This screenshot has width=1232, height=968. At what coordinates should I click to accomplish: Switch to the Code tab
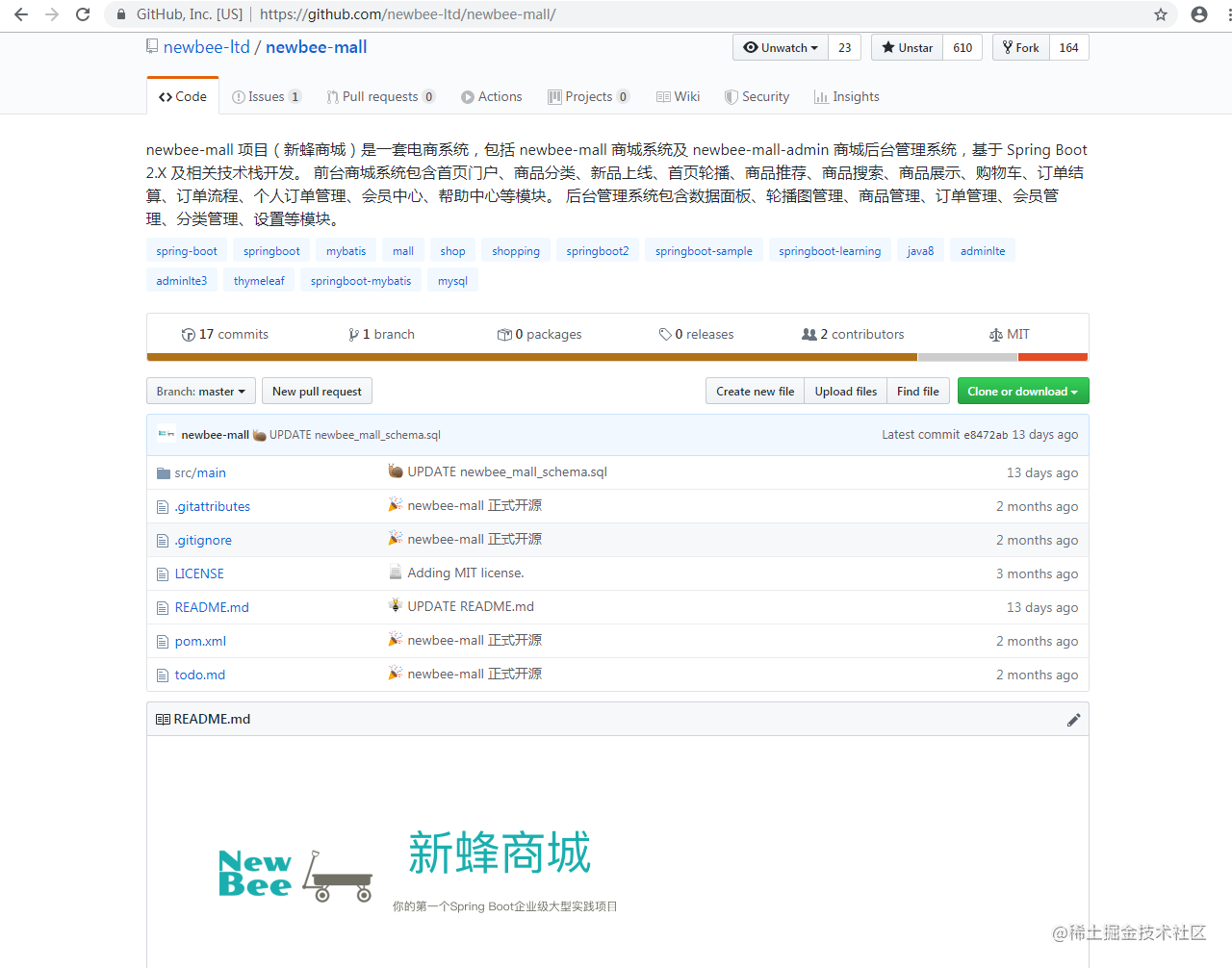(183, 97)
